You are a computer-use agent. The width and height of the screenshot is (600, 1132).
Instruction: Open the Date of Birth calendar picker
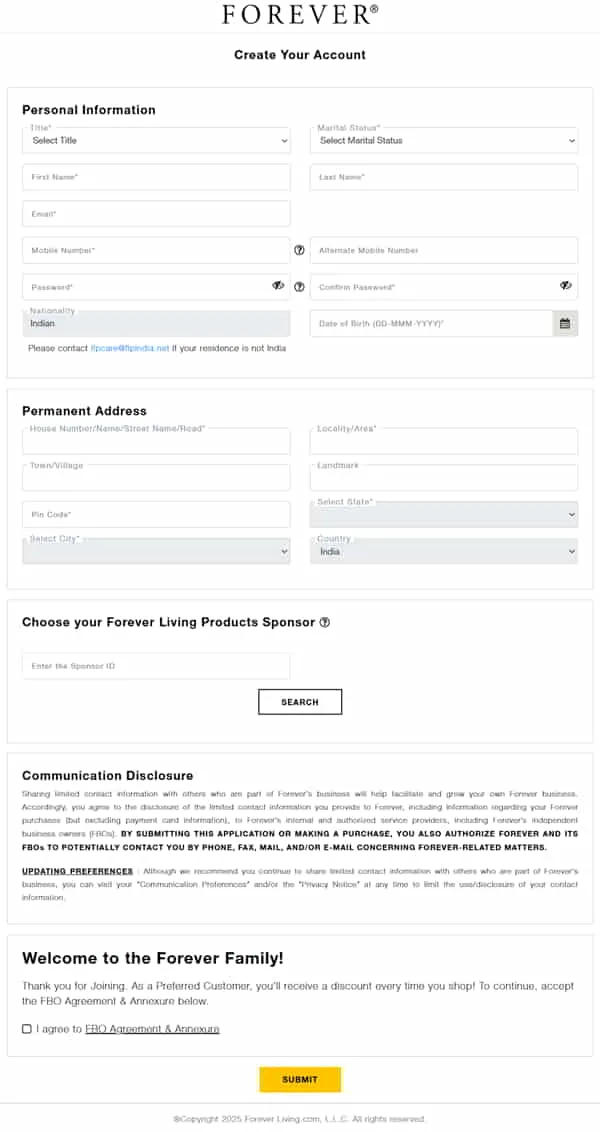click(x=565, y=323)
